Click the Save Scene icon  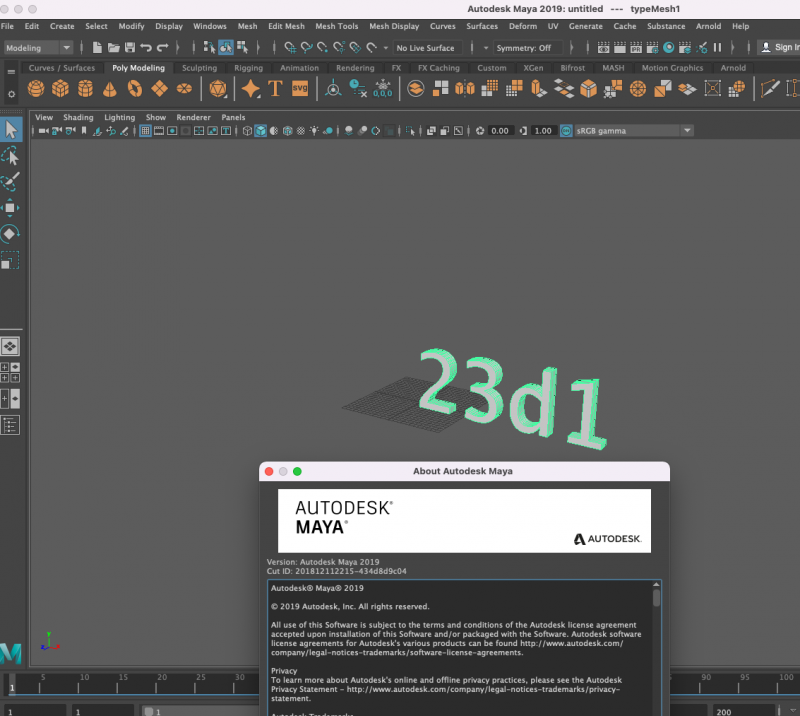pos(130,47)
